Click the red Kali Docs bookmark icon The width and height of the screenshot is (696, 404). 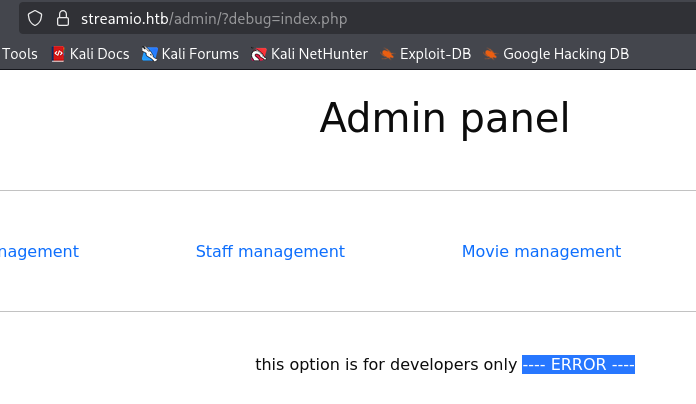point(58,54)
